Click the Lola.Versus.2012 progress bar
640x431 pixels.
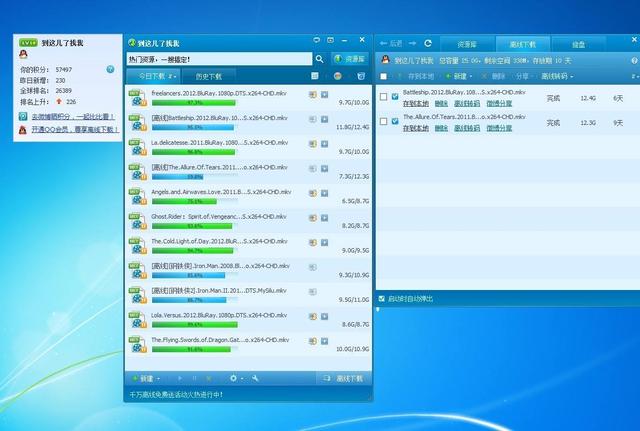pyautogui.click(x=195, y=324)
